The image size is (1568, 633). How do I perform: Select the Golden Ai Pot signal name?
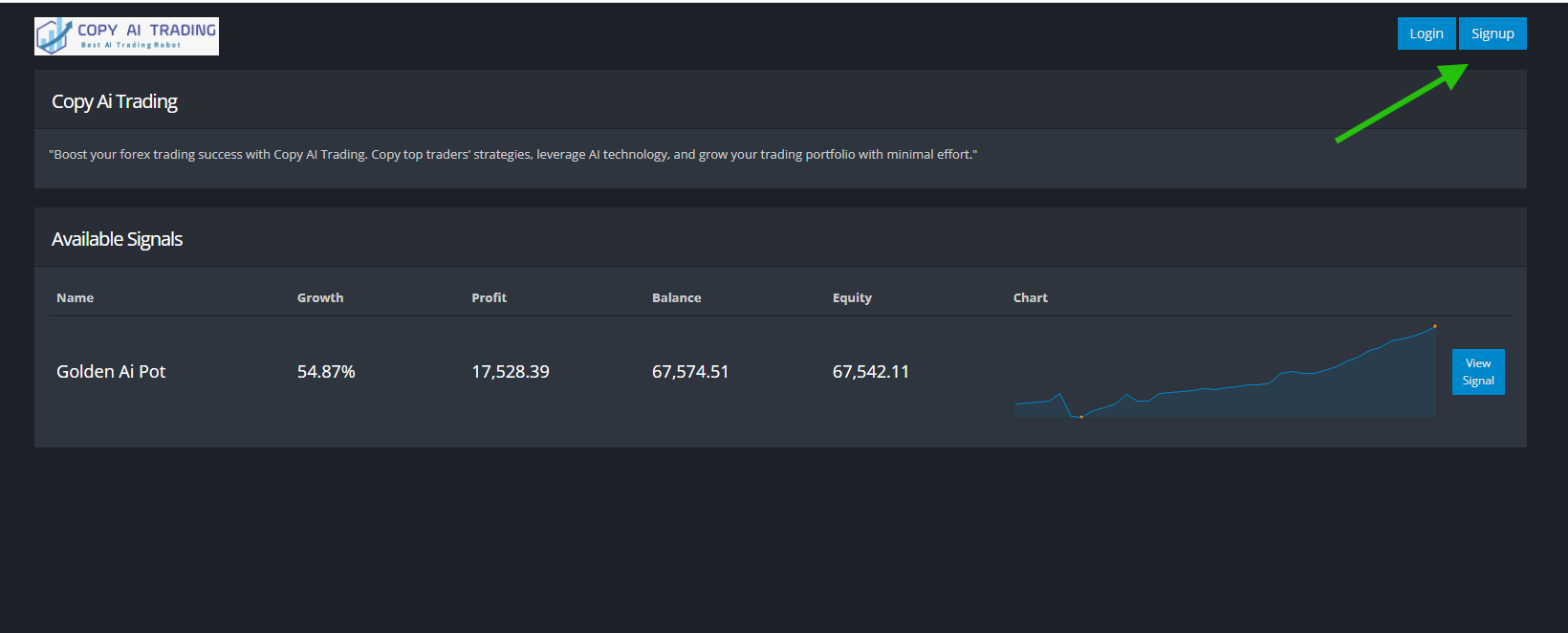click(111, 372)
